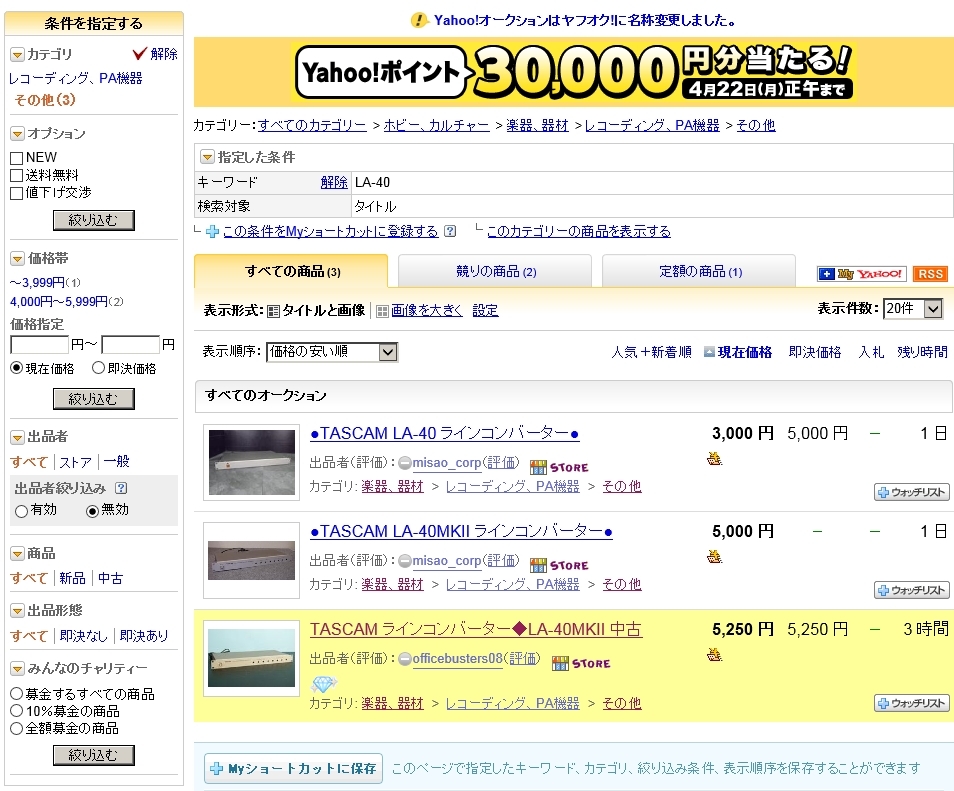Select the 現在価格 radio button
The width and height of the screenshot is (954, 791).
coord(17,368)
